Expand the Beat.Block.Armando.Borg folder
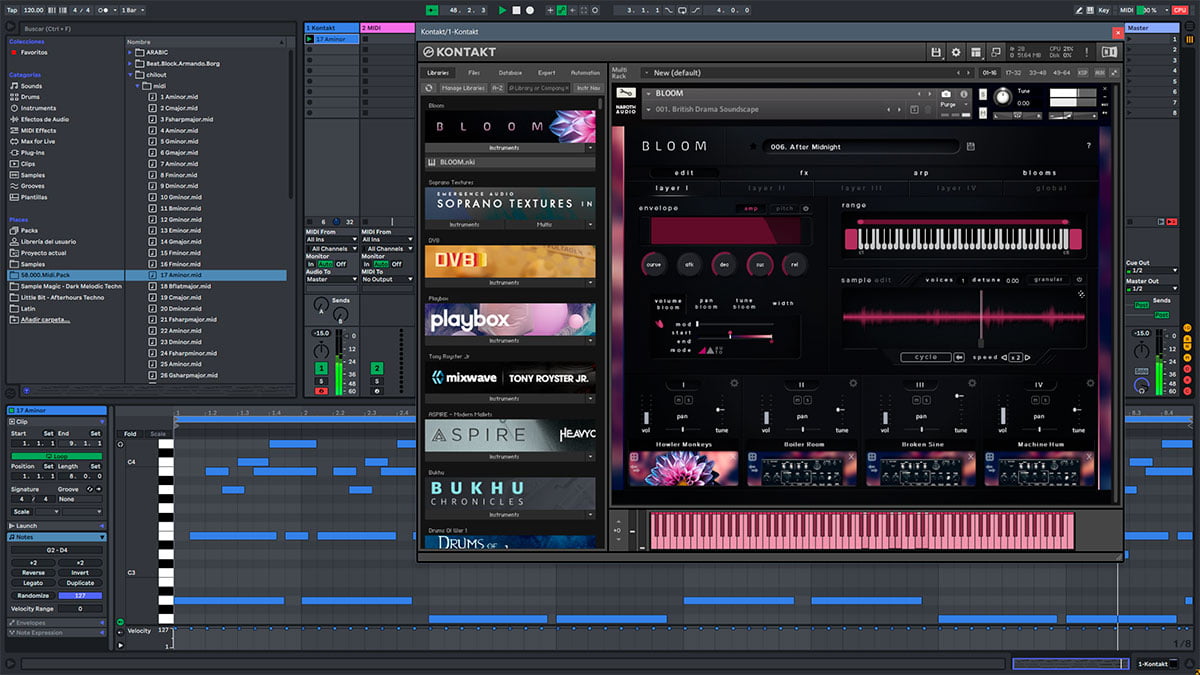Screen dimensions: 1200x675 point(131,63)
